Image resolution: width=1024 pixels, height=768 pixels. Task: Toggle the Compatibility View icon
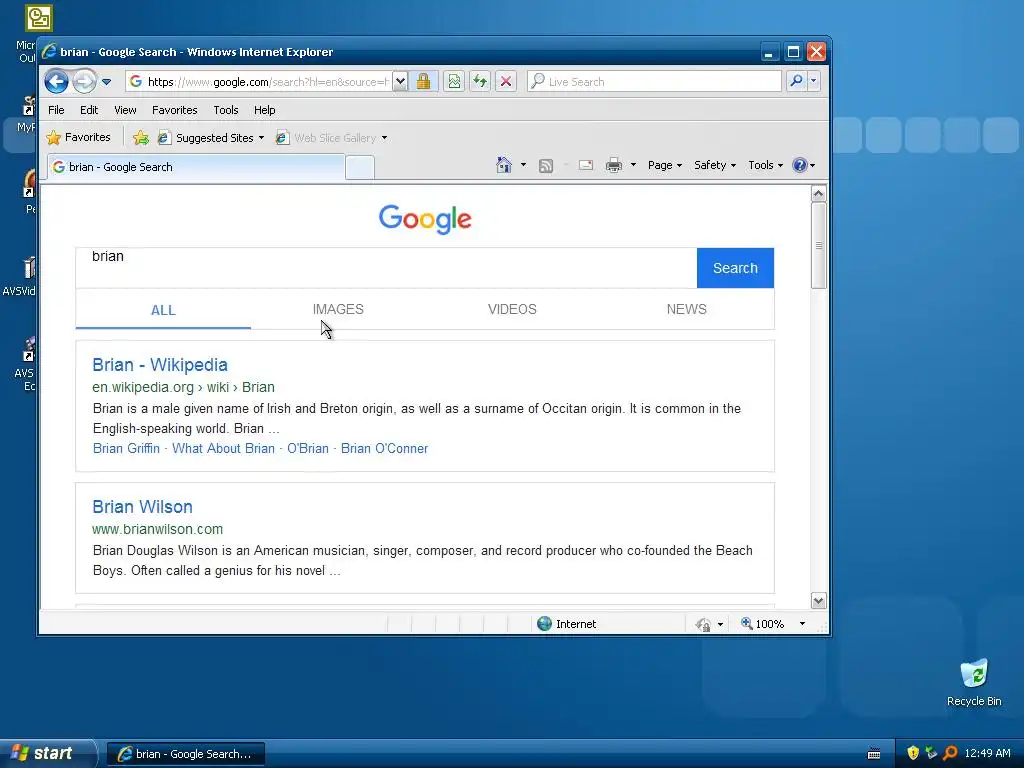point(454,82)
